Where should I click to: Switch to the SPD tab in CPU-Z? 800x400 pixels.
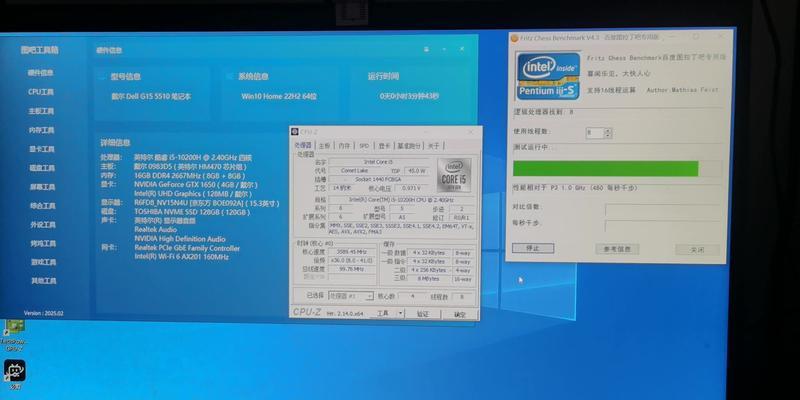click(364, 145)
